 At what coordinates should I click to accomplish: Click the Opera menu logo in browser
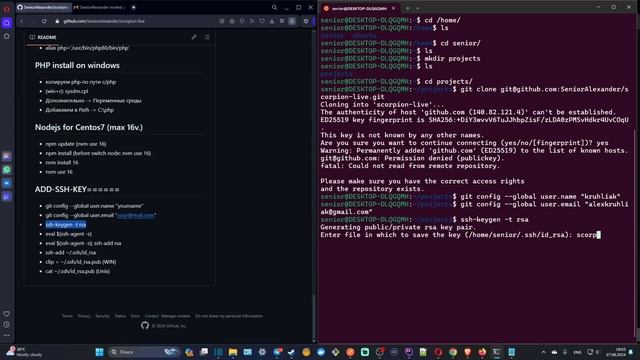click(x=7, y=9)
